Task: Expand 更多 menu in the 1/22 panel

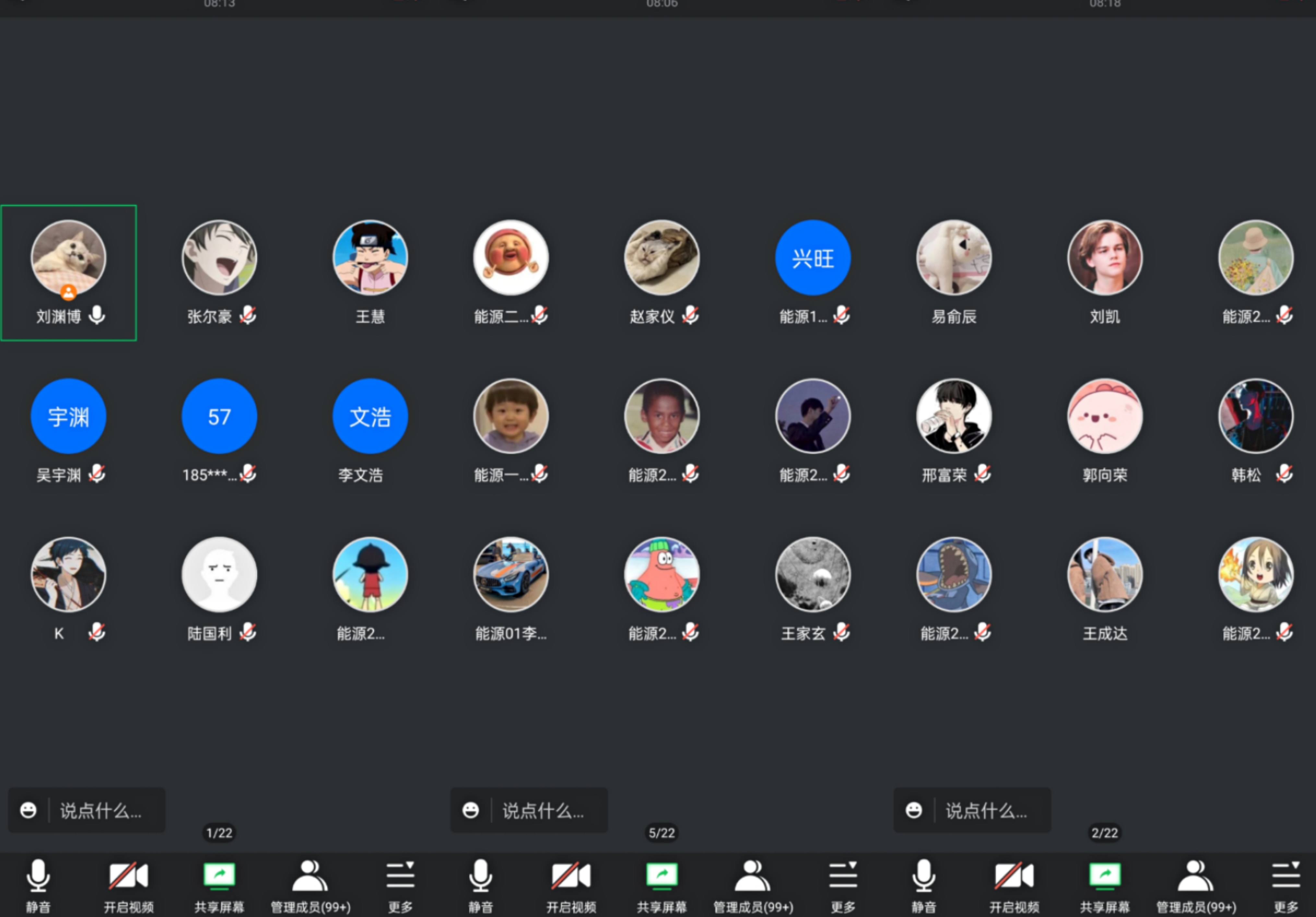Action: pos(400,876)
